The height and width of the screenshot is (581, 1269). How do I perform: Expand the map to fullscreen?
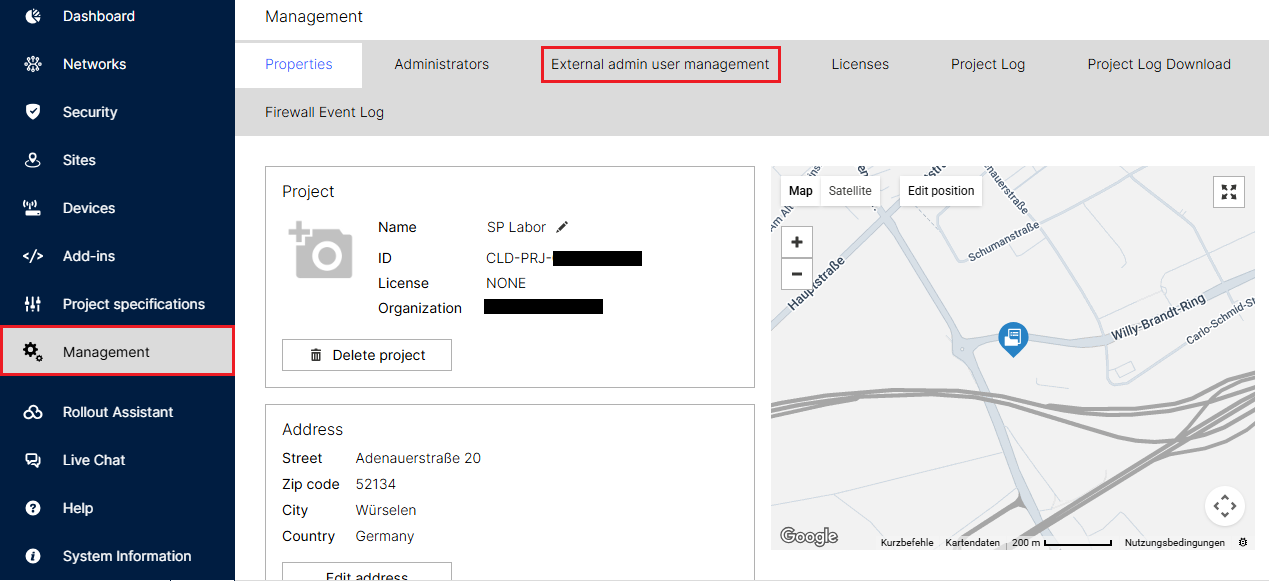1228,192
